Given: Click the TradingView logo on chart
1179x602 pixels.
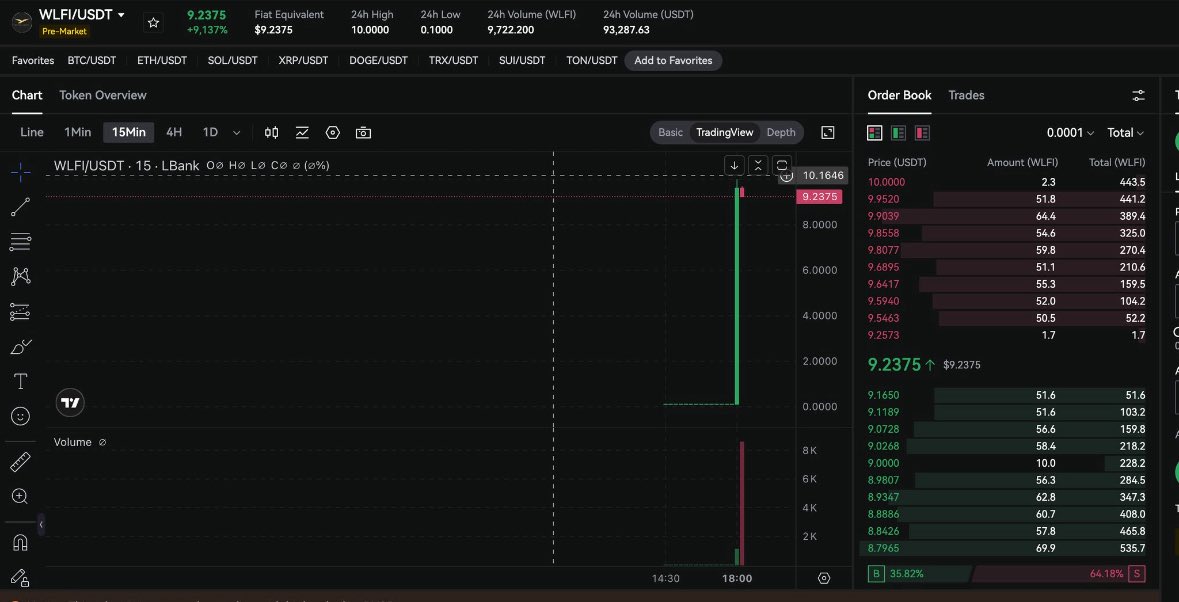Looking at the screenshot, I should point(71,403).
